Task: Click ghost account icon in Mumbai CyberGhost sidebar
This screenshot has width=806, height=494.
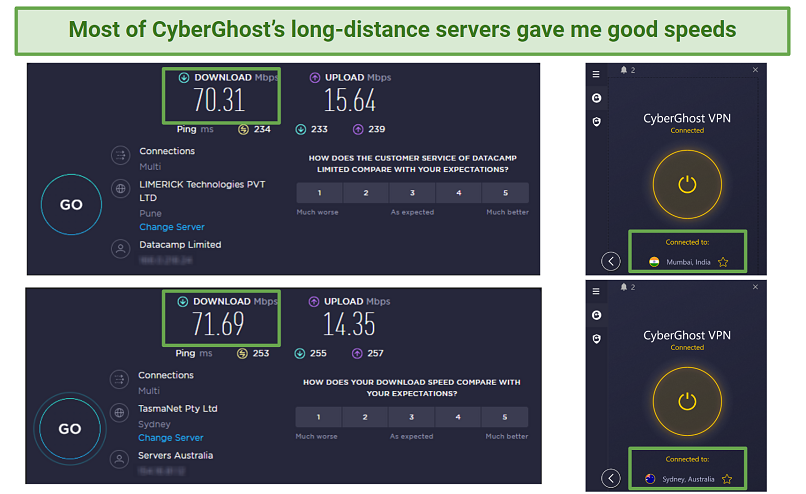Action: [596, 98]
